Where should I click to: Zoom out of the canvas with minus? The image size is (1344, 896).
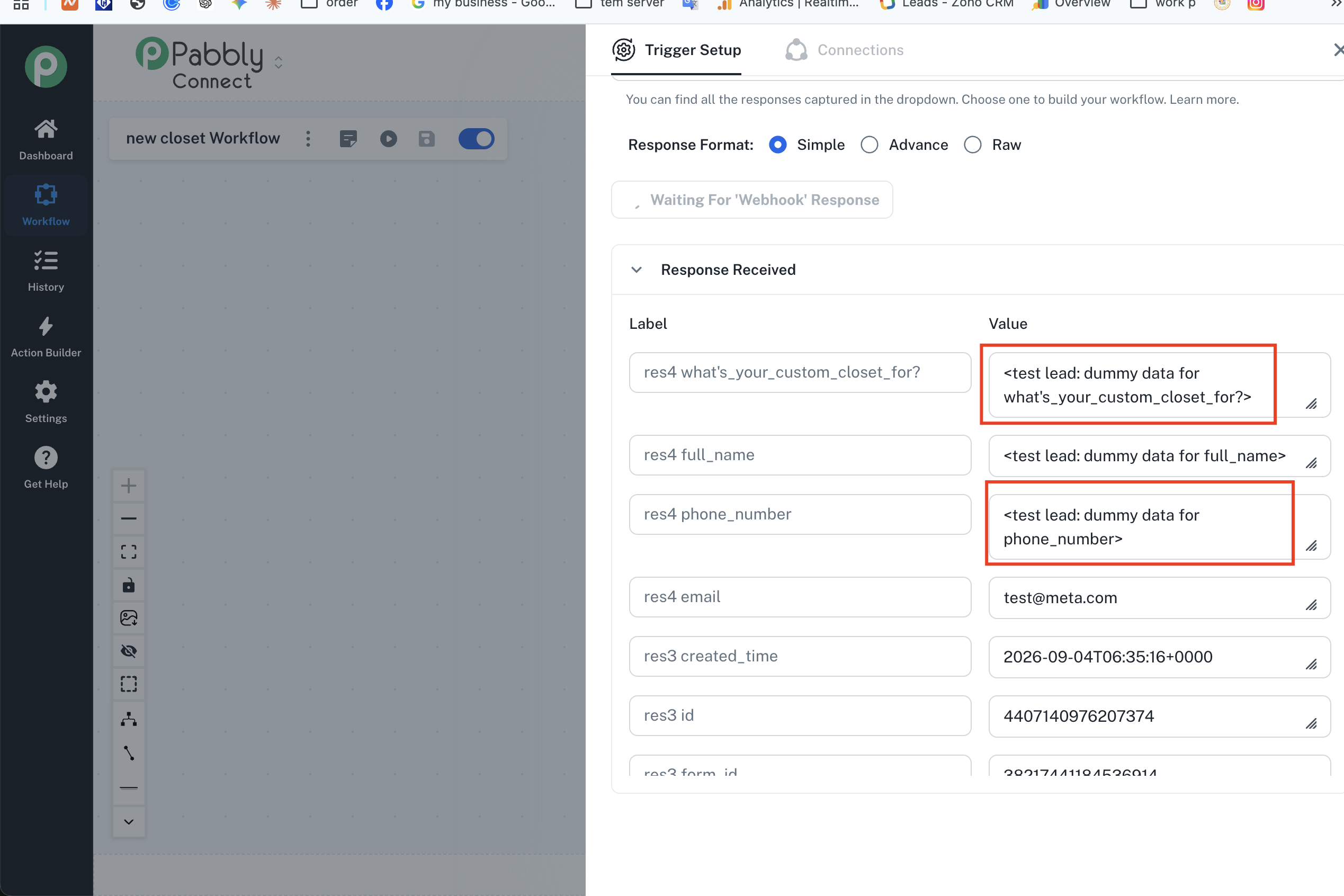[129, 518]
